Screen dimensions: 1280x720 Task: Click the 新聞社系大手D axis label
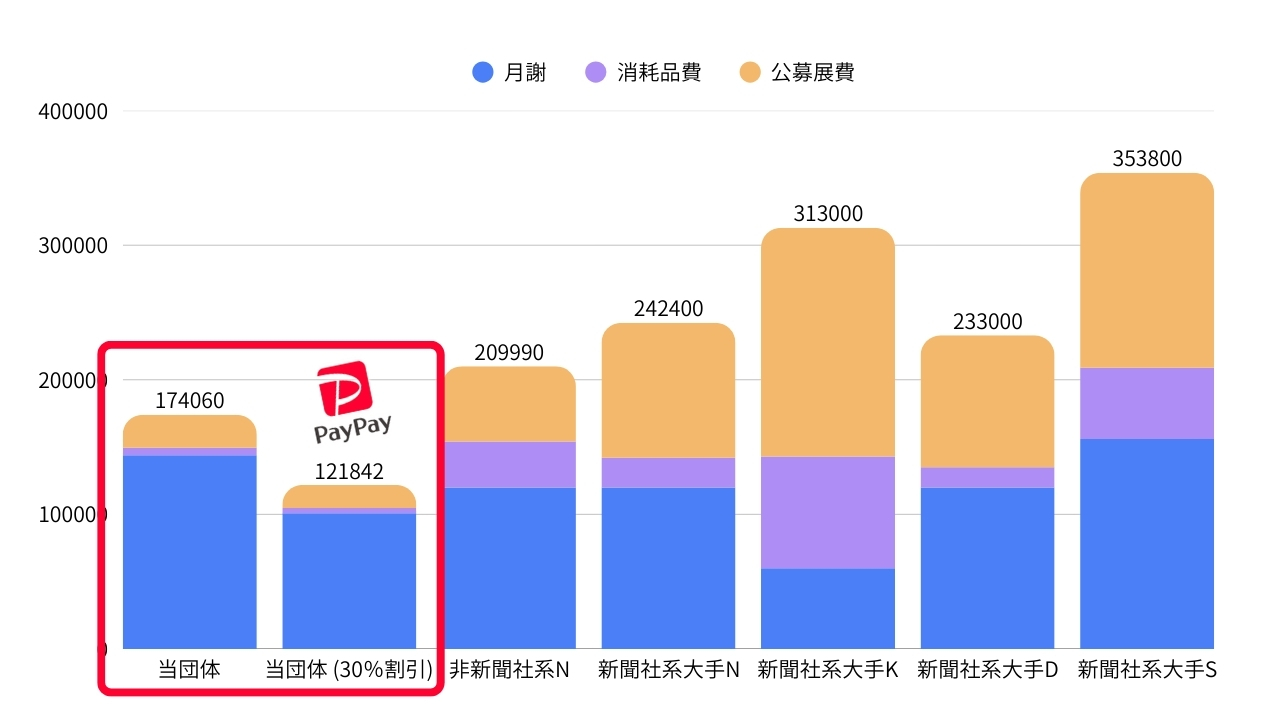pyautogui.click(x=987, y=670)
